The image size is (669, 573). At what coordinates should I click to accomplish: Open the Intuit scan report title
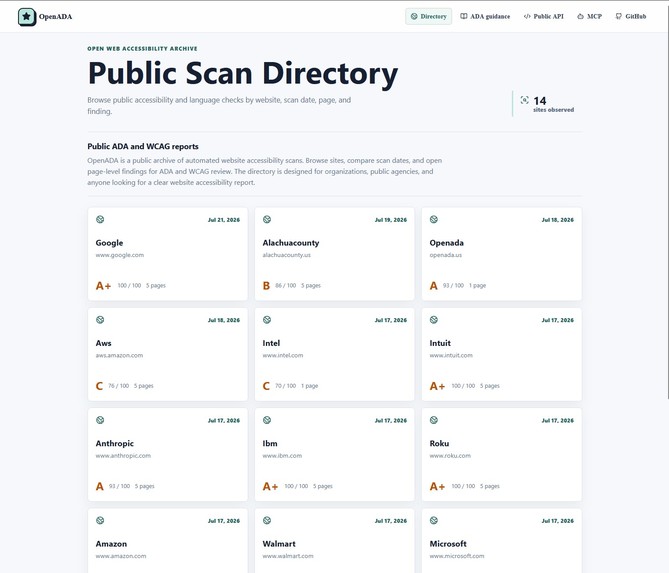pos(440,343)
